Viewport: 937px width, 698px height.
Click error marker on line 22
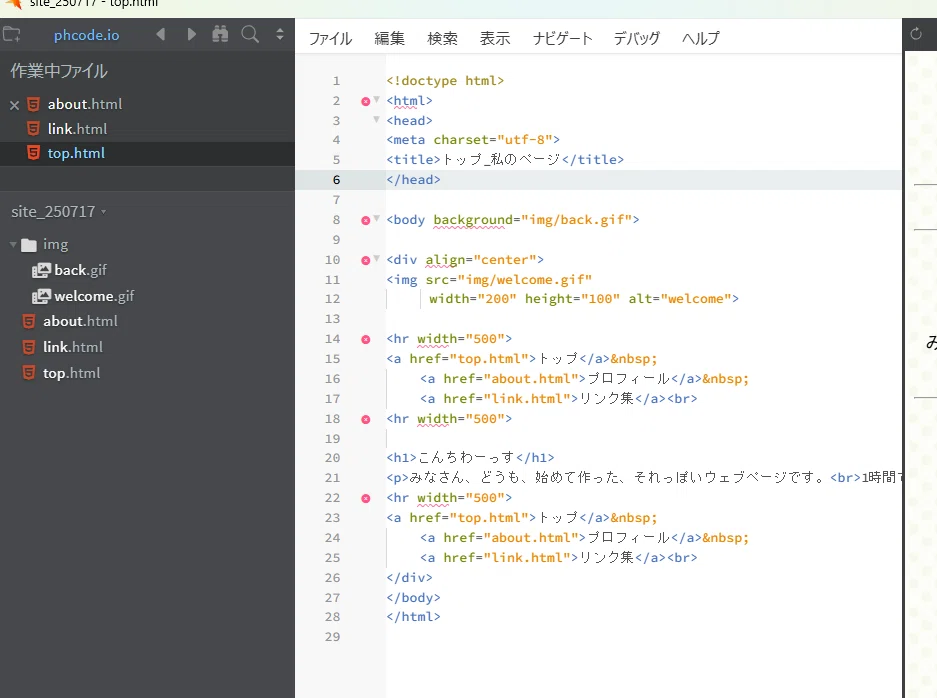pyautogui.click(x=366, y=498)
